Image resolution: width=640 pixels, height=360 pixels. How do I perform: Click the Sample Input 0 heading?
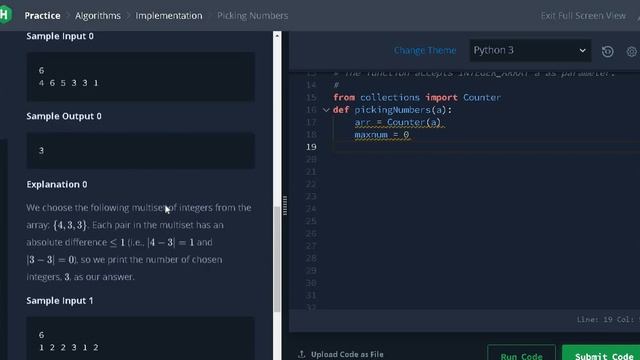[60, 36]
